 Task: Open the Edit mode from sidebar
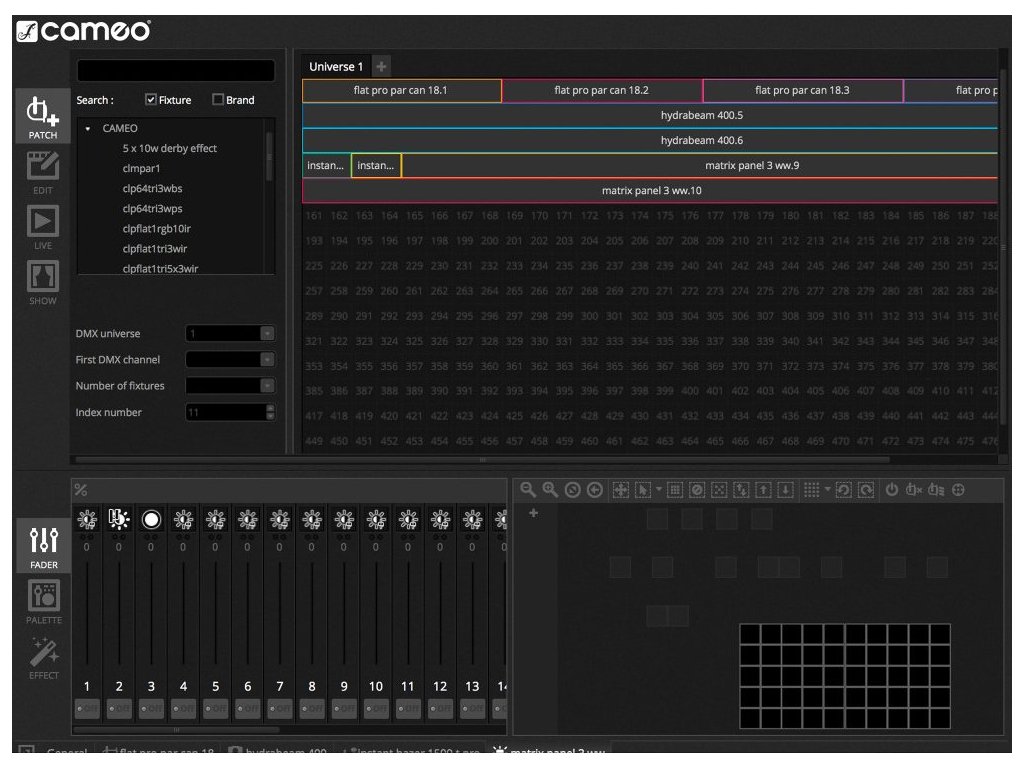click(42, 167)
